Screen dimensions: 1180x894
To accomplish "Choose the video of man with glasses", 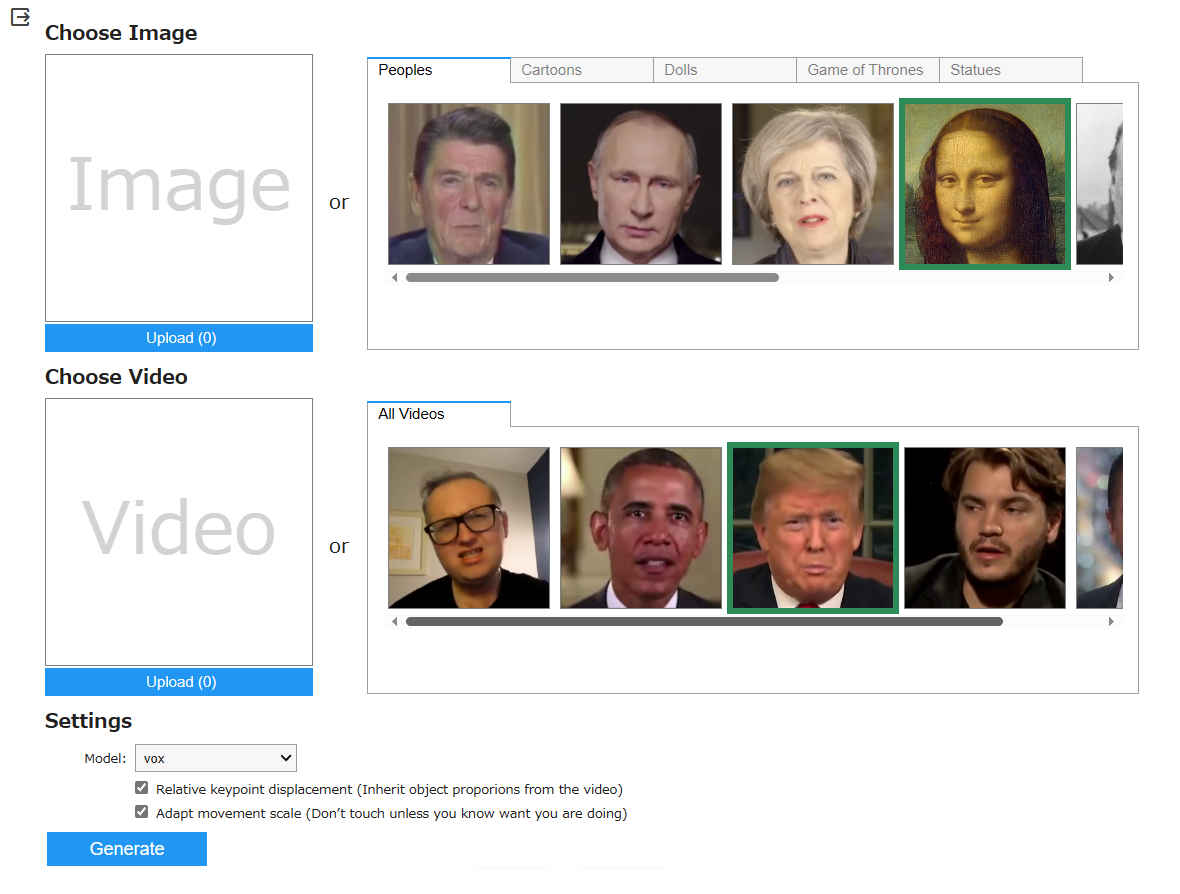I will click(469, 528).
